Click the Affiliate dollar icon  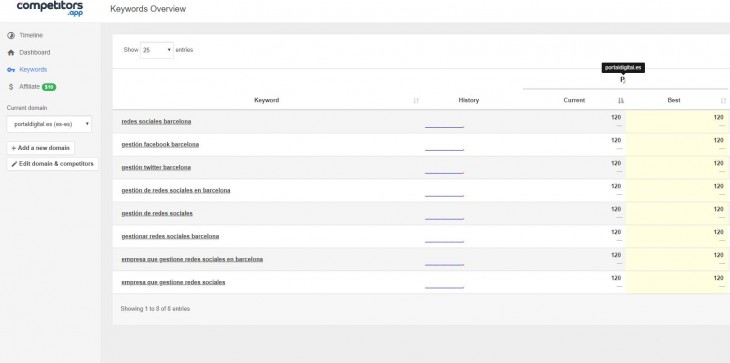pos(11,87)
